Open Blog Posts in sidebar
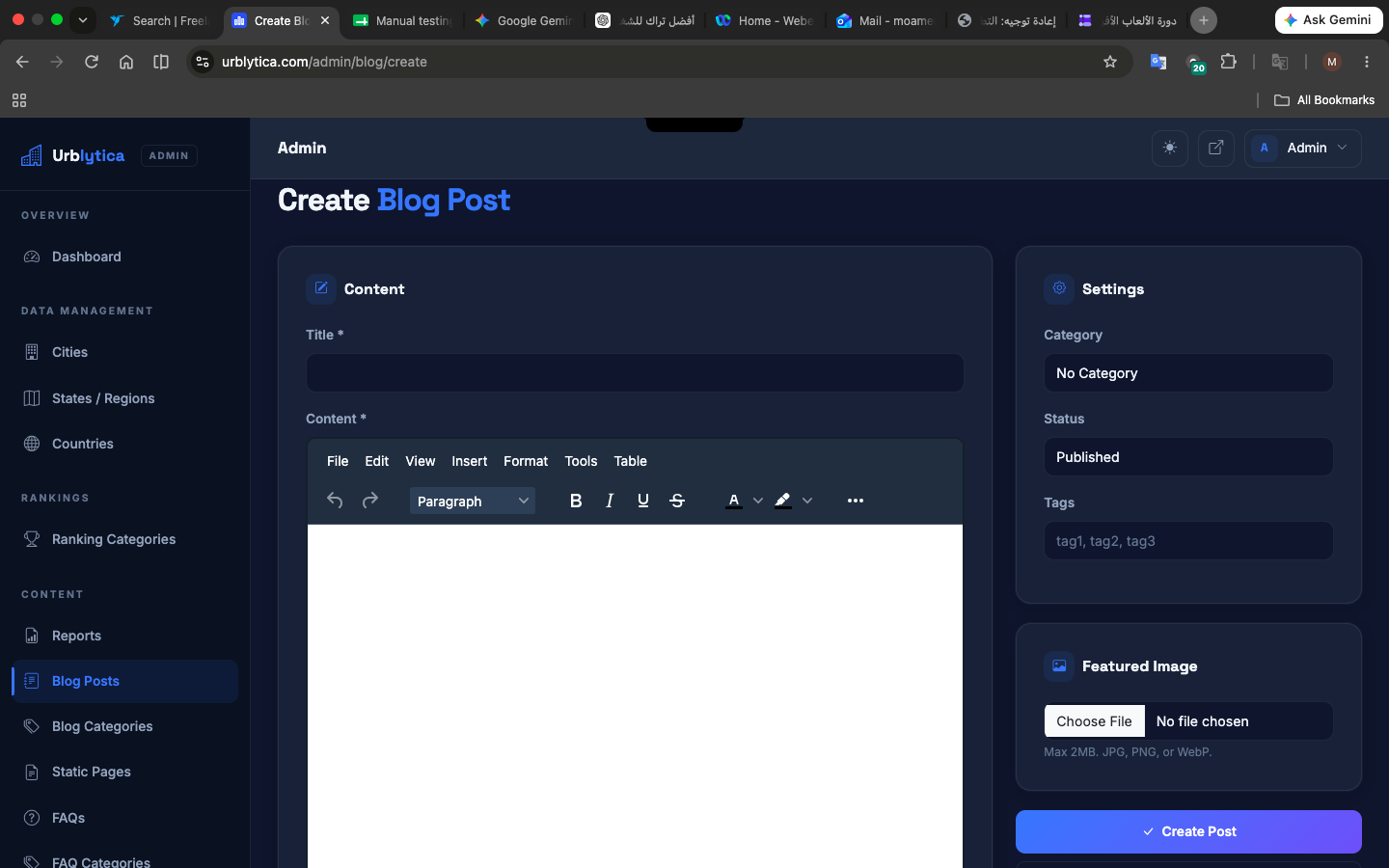This screenshot has height=868, width=1389. point(124,681)
